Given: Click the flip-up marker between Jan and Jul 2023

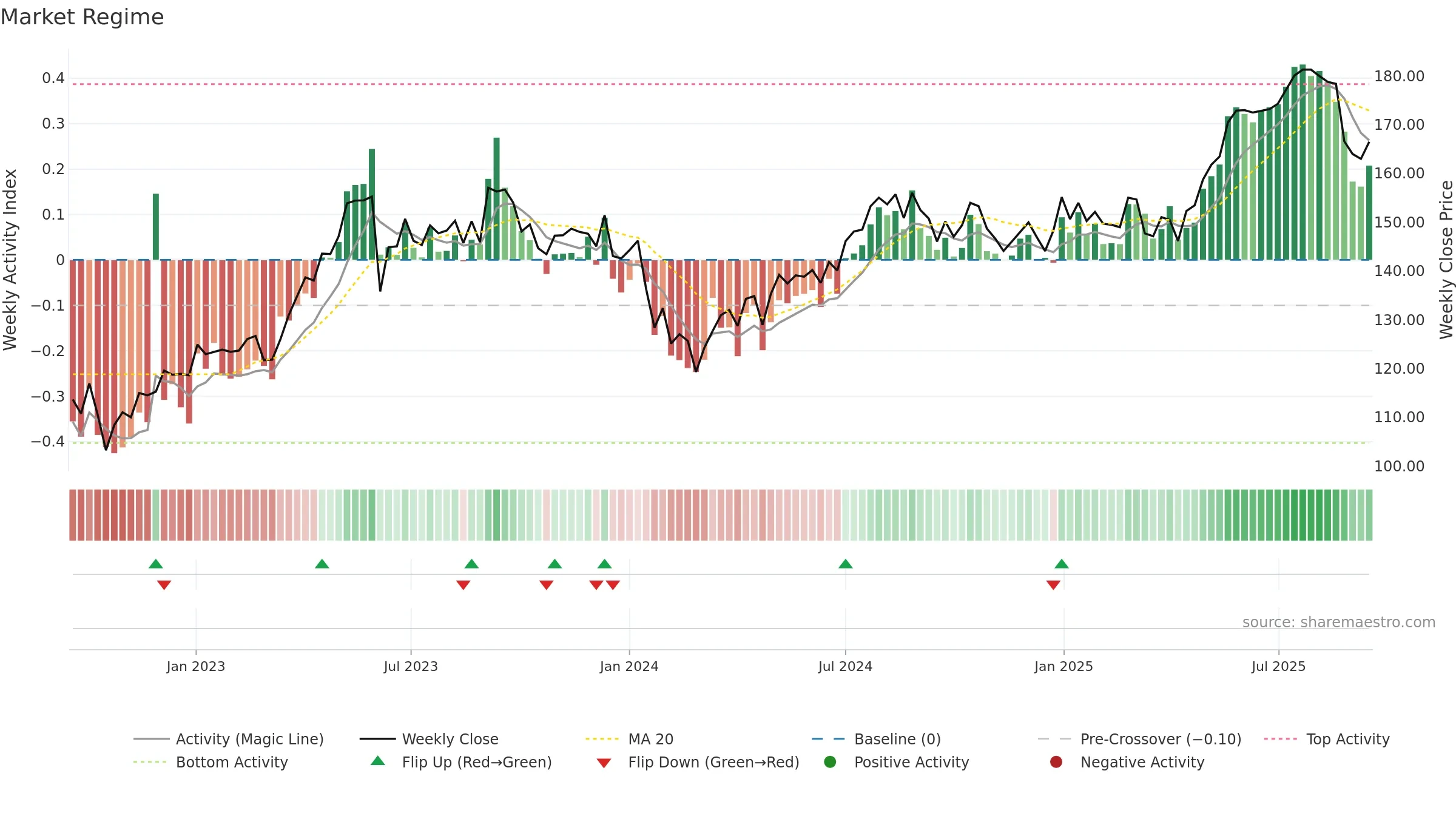Looking at the screenshot, I should 322,564.
